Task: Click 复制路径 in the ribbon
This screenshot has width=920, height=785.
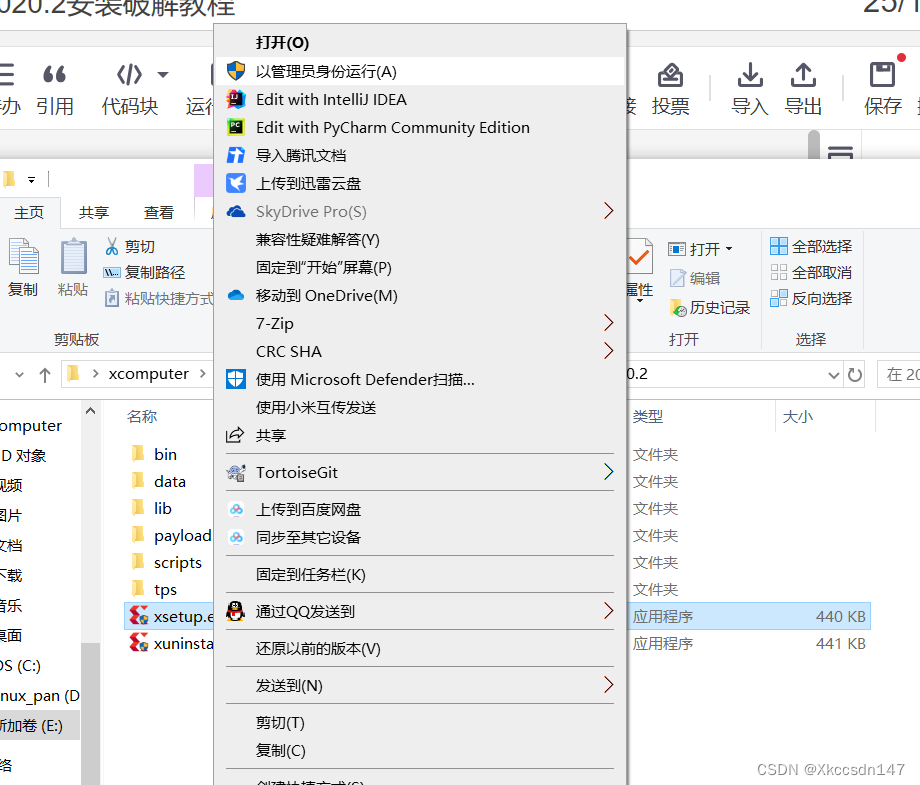Action: (144, 272)
